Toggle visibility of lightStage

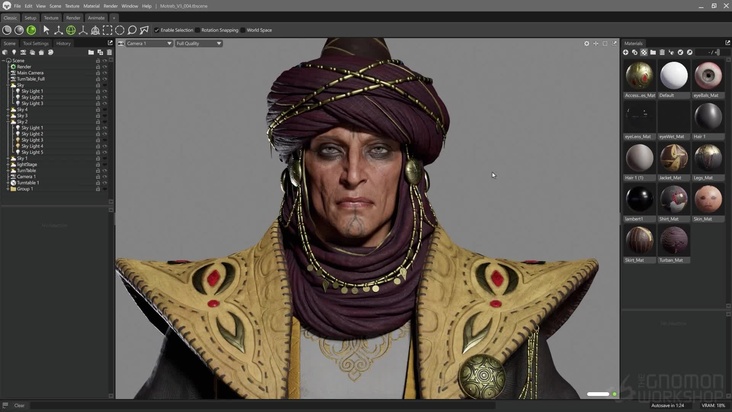click(x=105, y=165)
